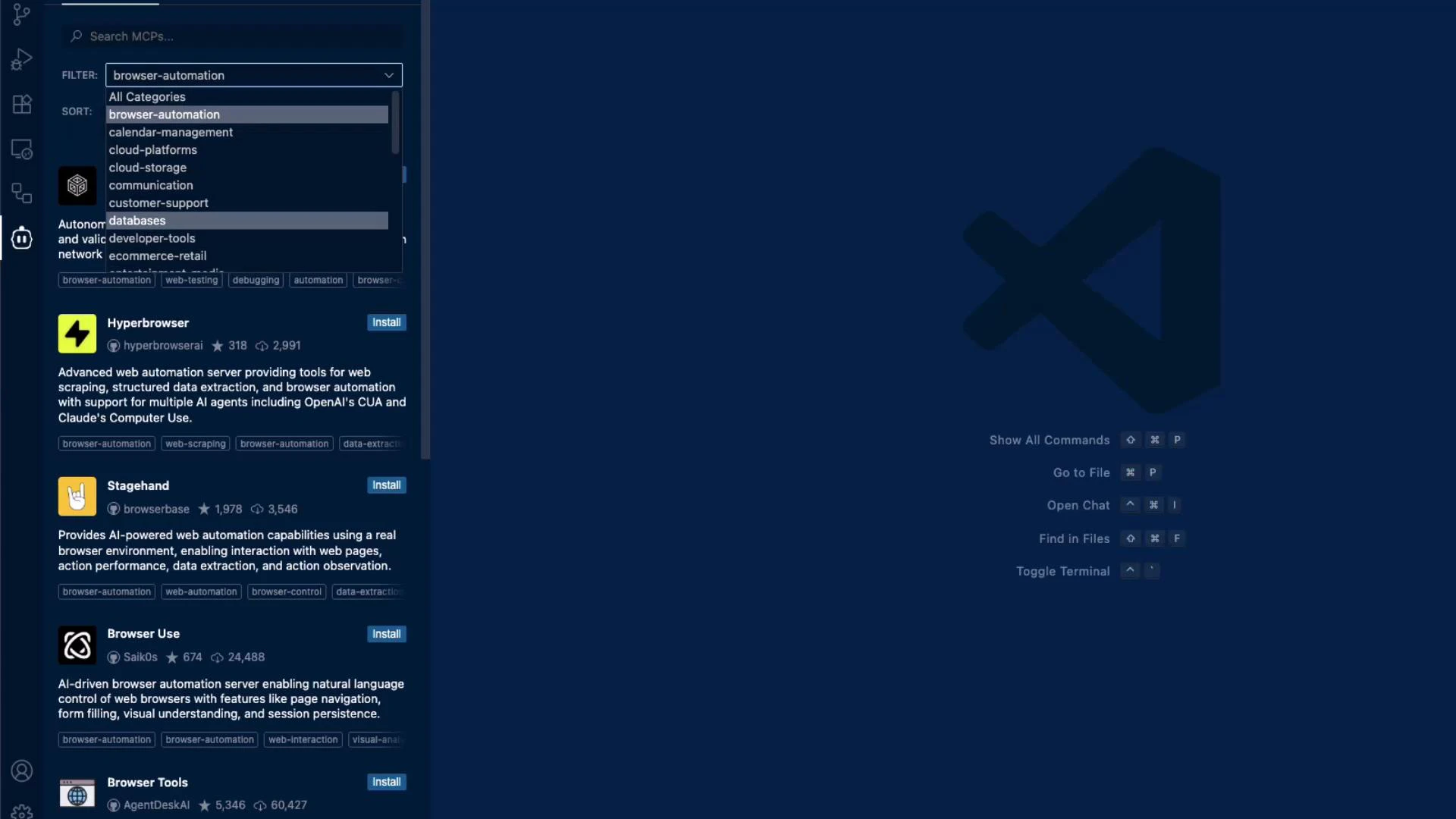
Task: Click the download icon next to 2,991
Action: (262, 346)
